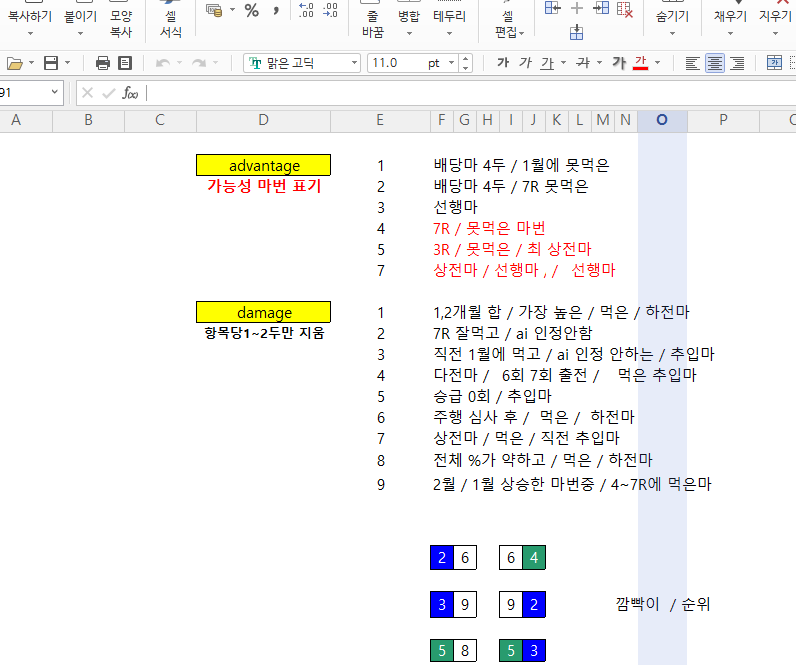
Task: Select the yellow advantage cell
Action: (x=263, y=166)
